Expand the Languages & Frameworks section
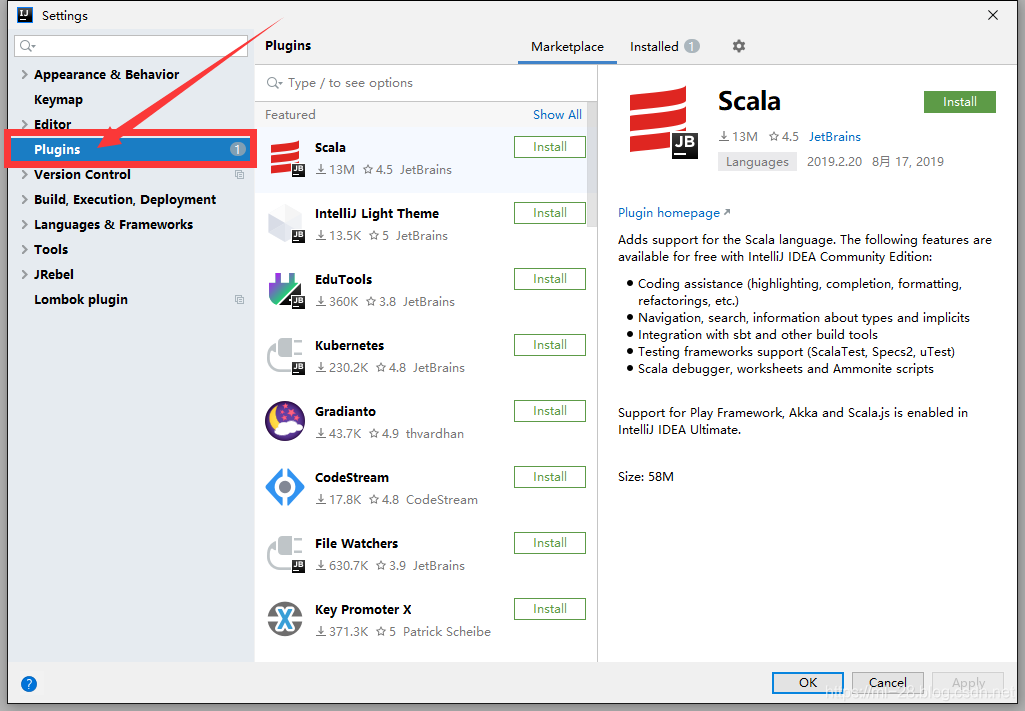This screenshot has width=1025, height=711. [x=24, y=224]
